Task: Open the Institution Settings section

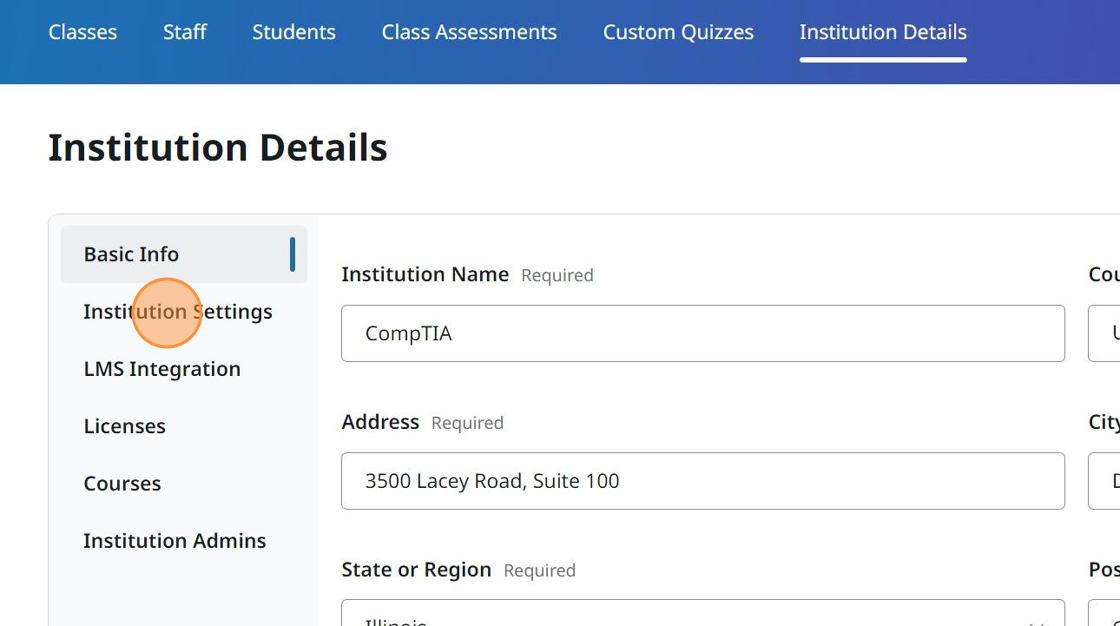Action: (x=178, y=311)
